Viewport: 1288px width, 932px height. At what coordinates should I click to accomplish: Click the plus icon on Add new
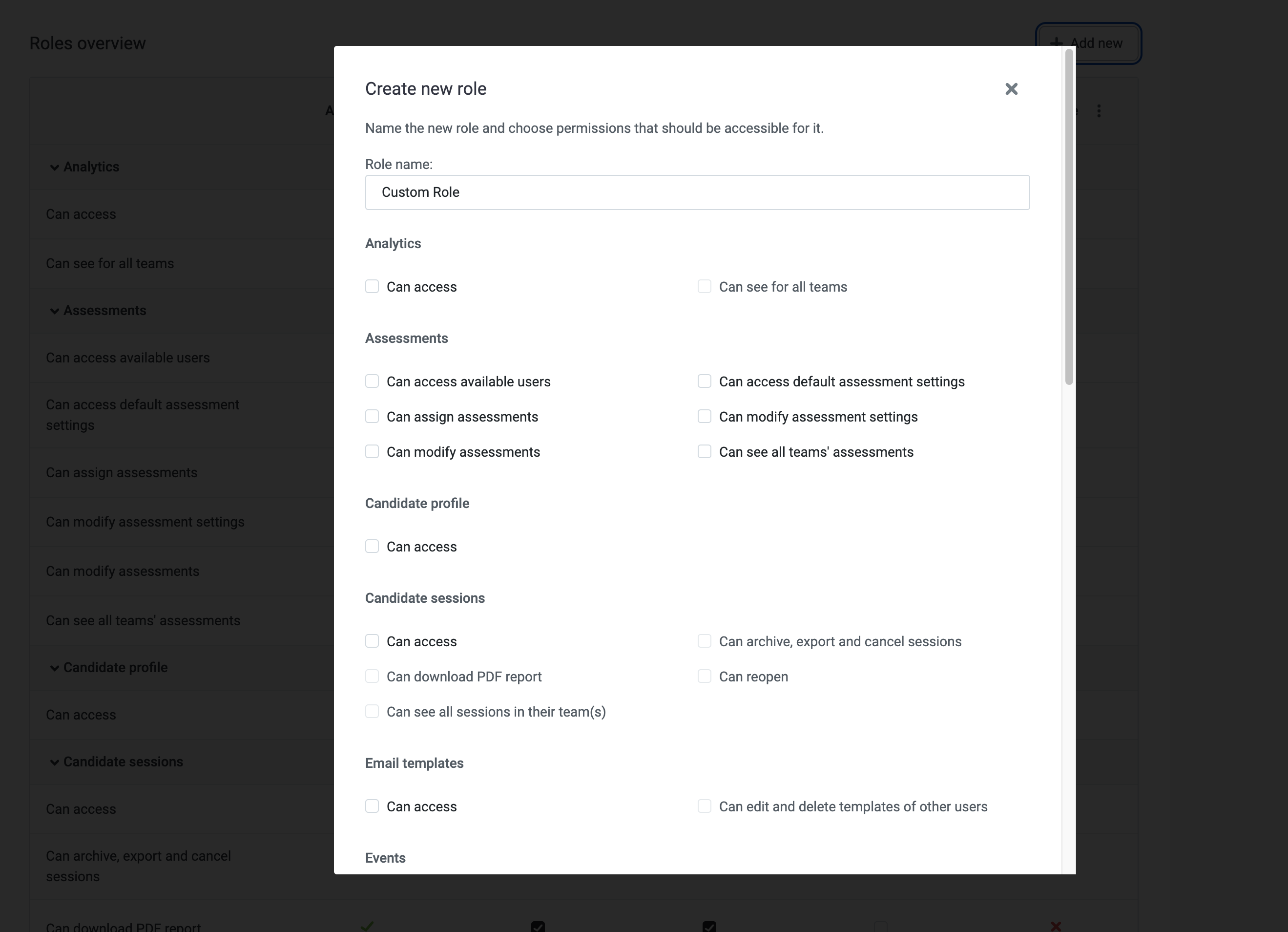(1056, 43)
